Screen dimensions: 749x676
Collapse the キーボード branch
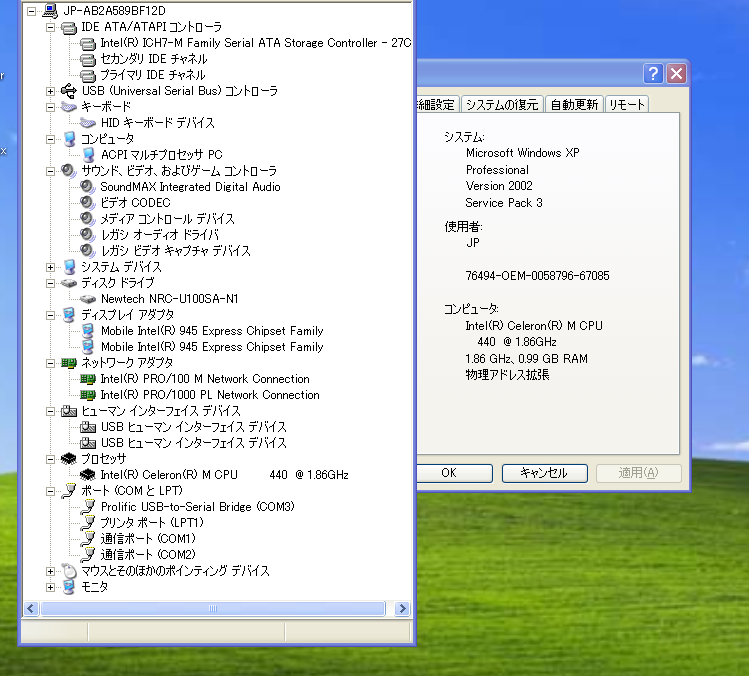pyautogui.click(x=50, y=107)
